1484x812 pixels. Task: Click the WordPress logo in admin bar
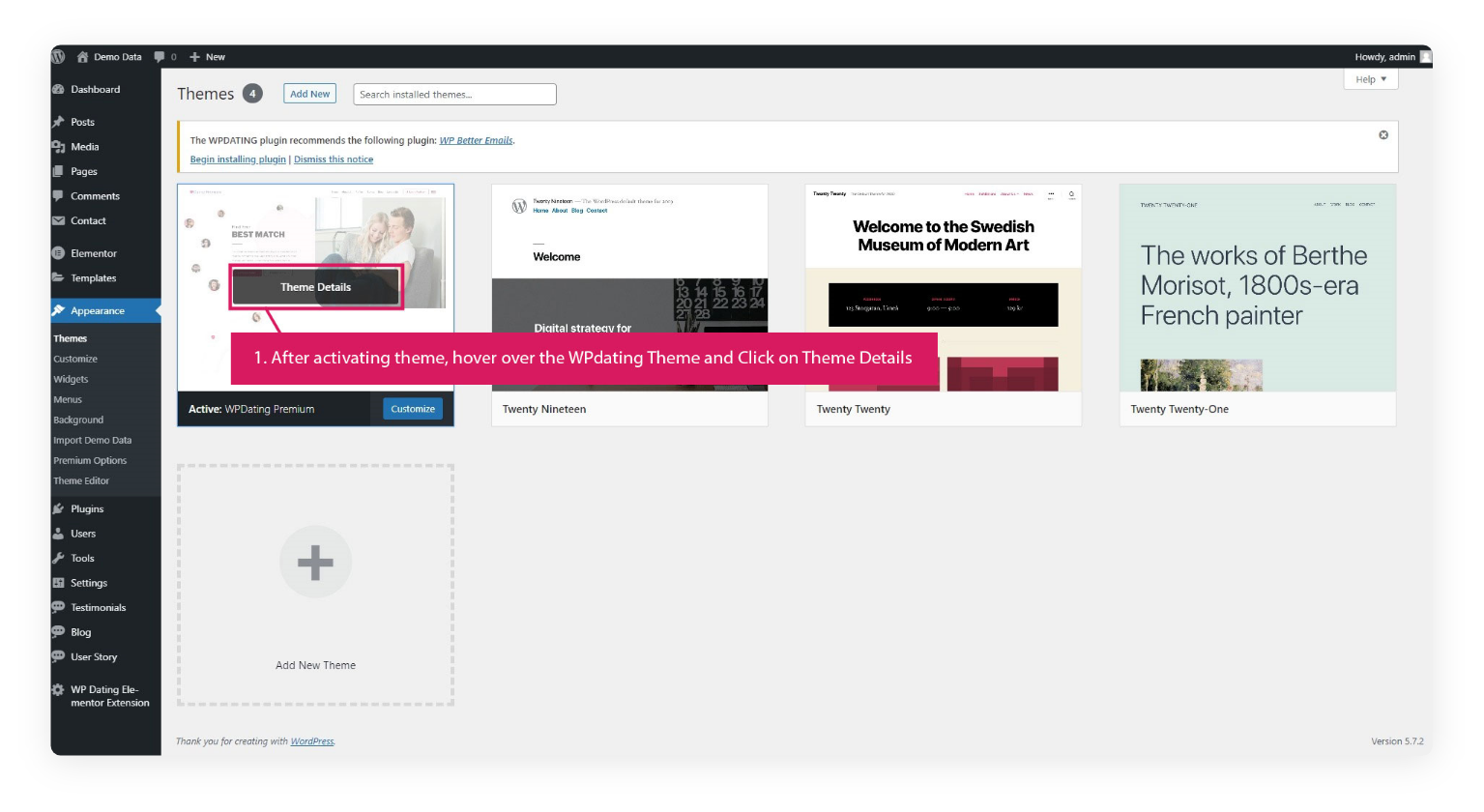click(58, 57)
